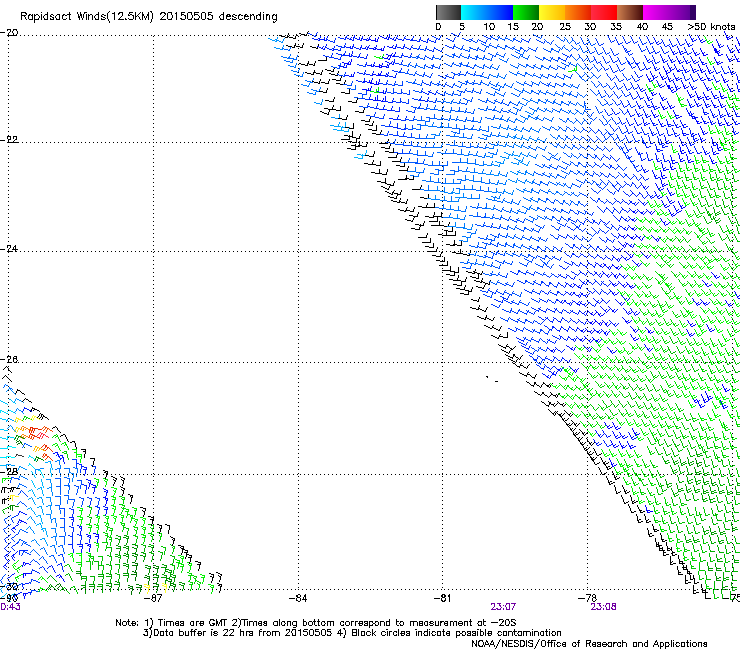Screen dimensions: 740x650
Task: Click the brown 35-40 knots legend swatch
Action: [630, 12]
